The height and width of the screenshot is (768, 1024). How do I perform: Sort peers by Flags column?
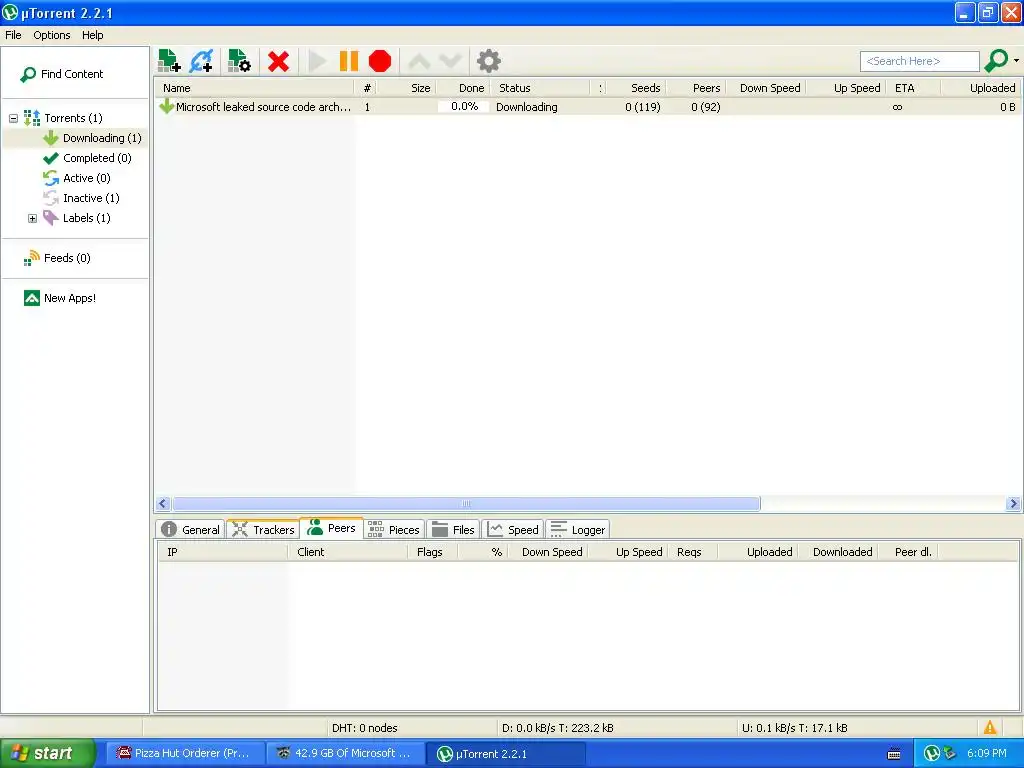coord(432,552)
